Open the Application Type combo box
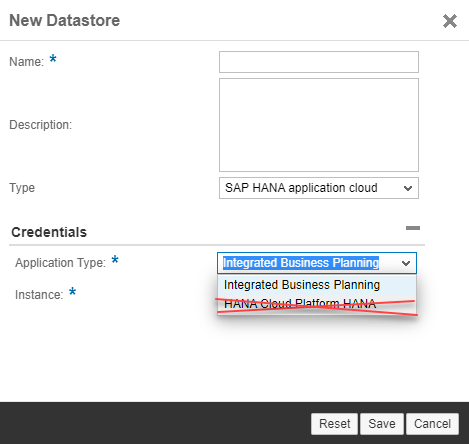This screenshot has height=444, width=469. click(x=317, y=263)
